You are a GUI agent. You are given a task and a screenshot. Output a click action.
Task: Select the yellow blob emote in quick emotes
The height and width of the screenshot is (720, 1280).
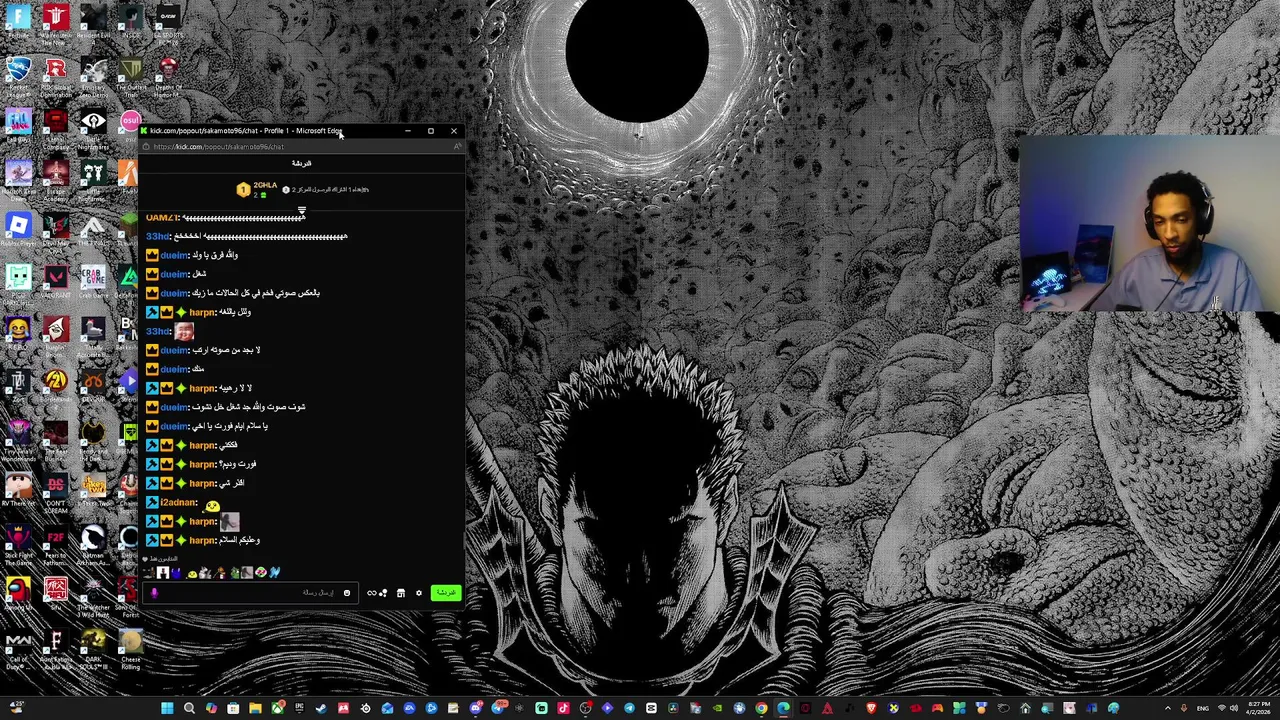[x=192, y=575]
